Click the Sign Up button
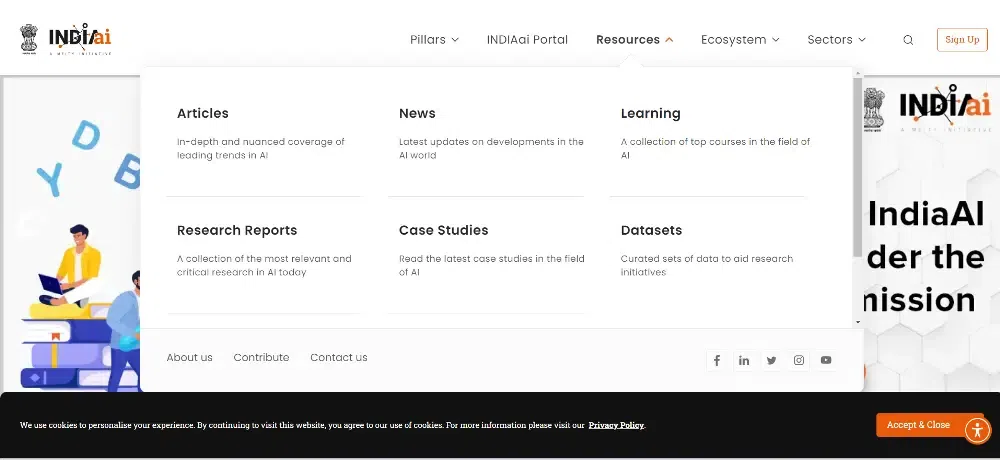The image size is (1000, 460). pos(962,40)
